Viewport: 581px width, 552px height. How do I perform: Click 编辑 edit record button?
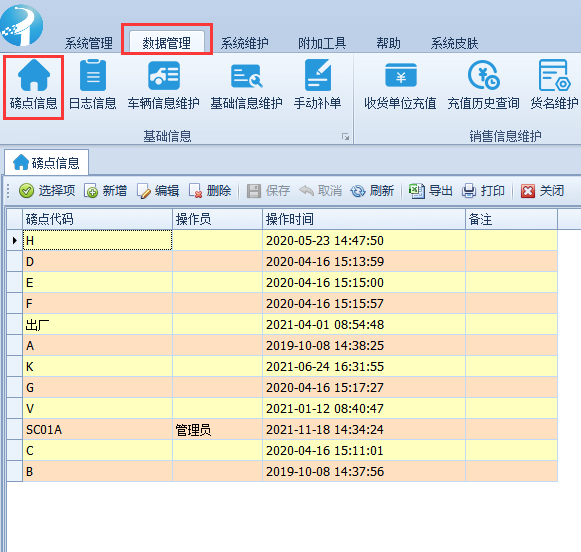point(158,191)
